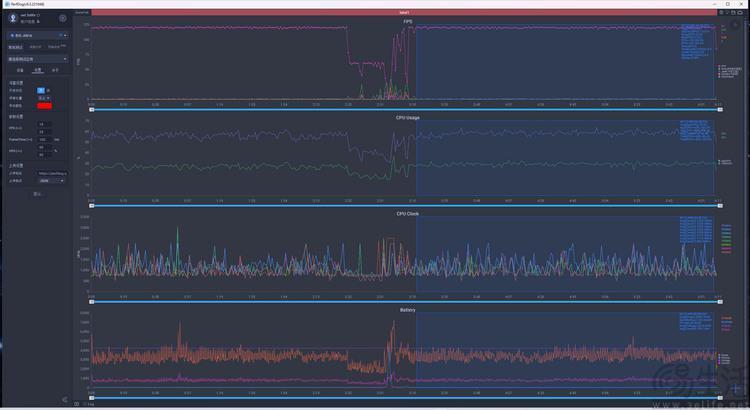Click the upload URL input field
Viewport: 750px width, 410px height.
(50, 172)
